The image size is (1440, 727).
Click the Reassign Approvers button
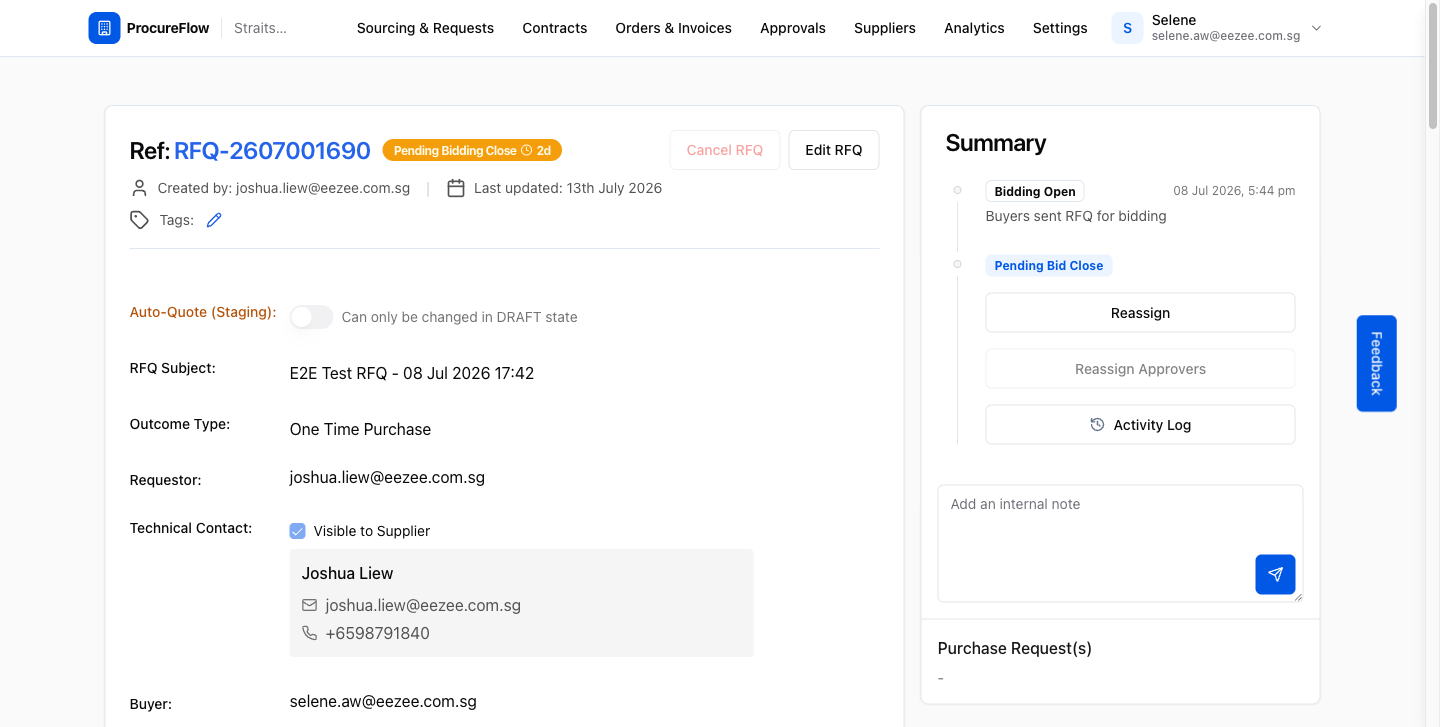pyautogui.click(x=1140, y=369)
